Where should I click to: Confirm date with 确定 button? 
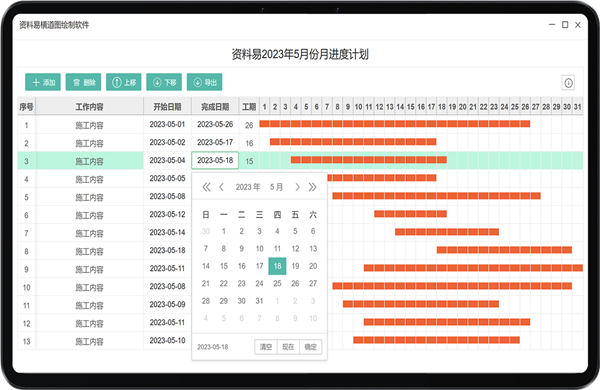(x=311, y=347)
